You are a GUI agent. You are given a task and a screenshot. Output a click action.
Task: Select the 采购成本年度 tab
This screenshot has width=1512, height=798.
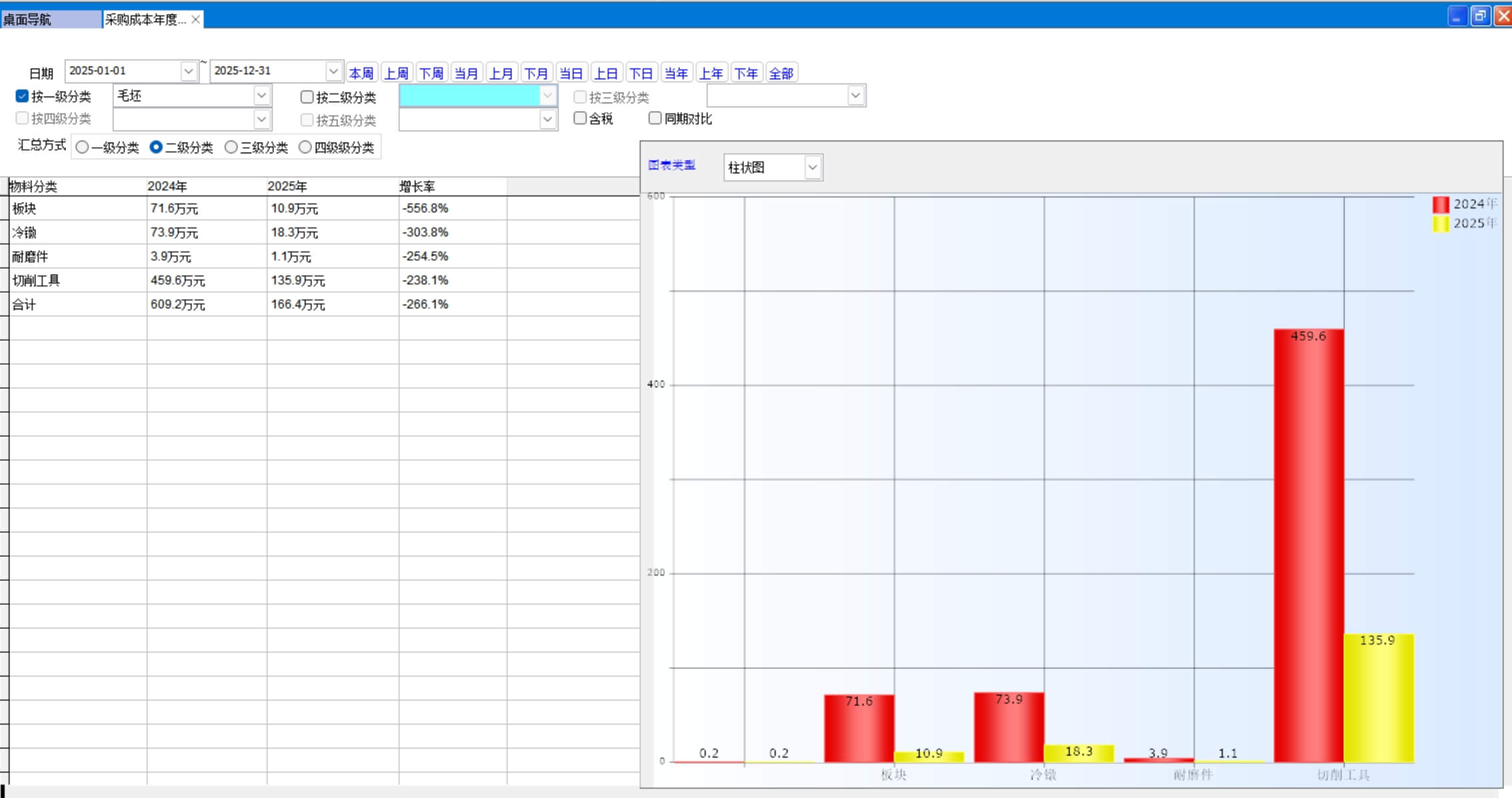click(x=145, y=19)
